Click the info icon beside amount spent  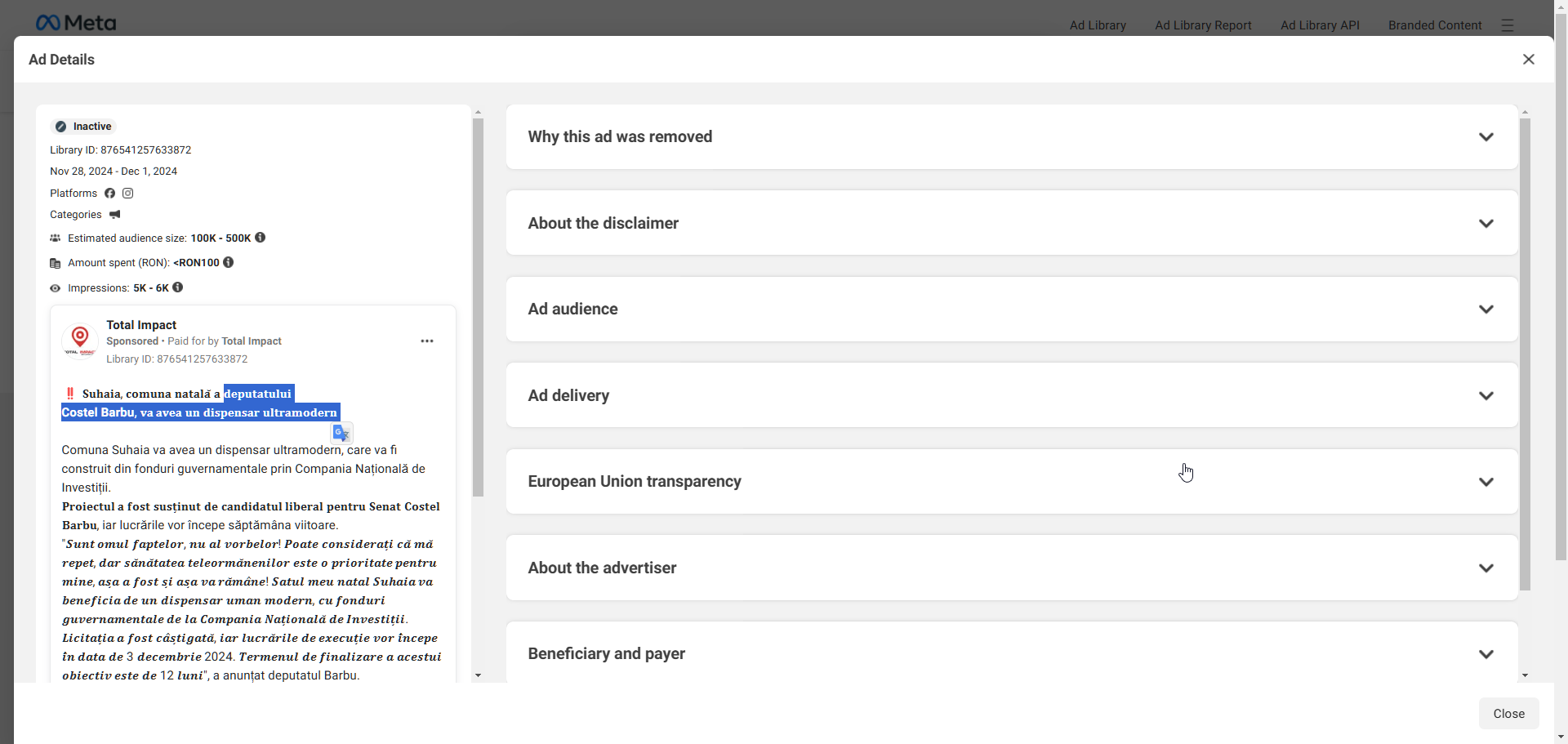click(229, 262)
